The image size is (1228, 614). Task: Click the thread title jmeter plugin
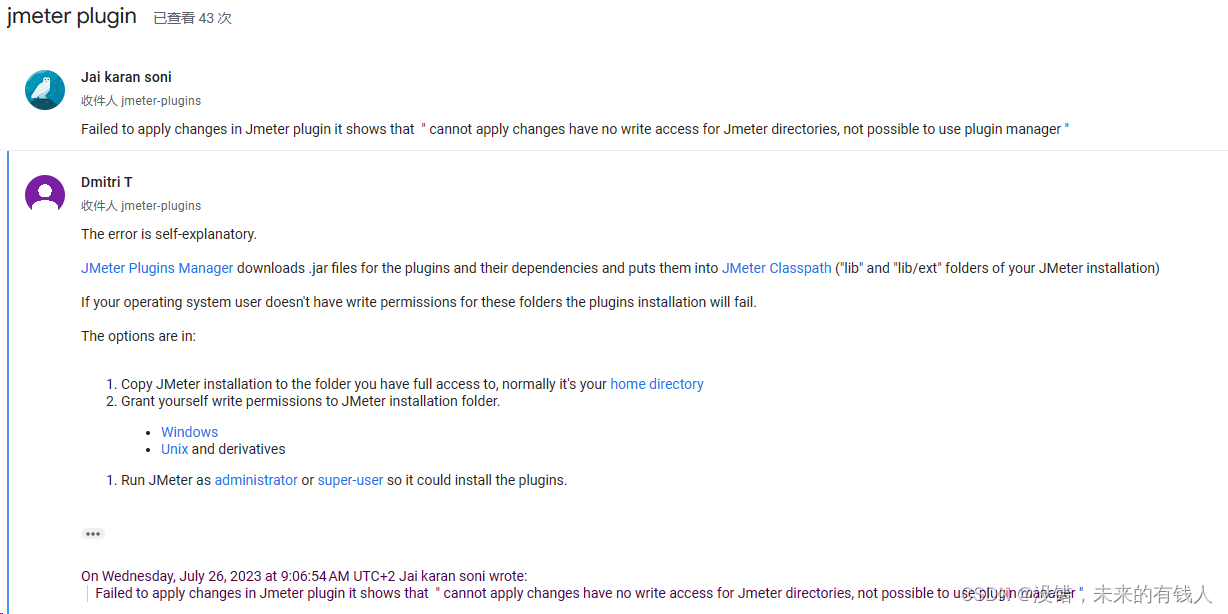click(x=71, y=16)
